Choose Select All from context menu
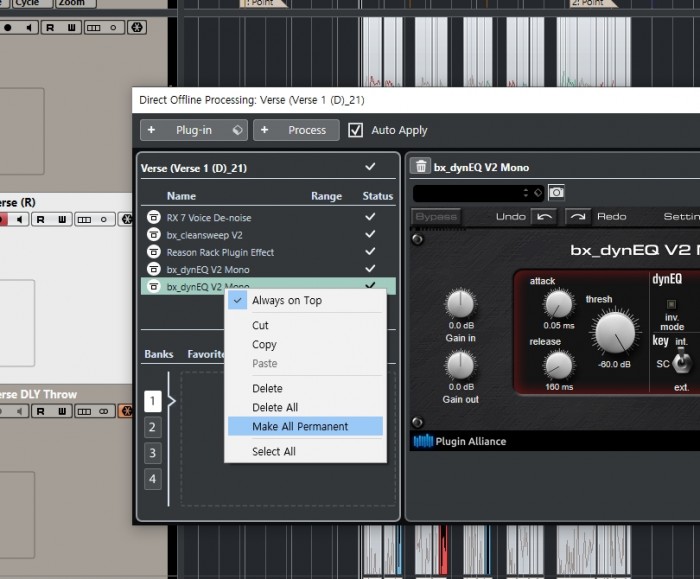700x579 pixels. [x=305, y=451]
